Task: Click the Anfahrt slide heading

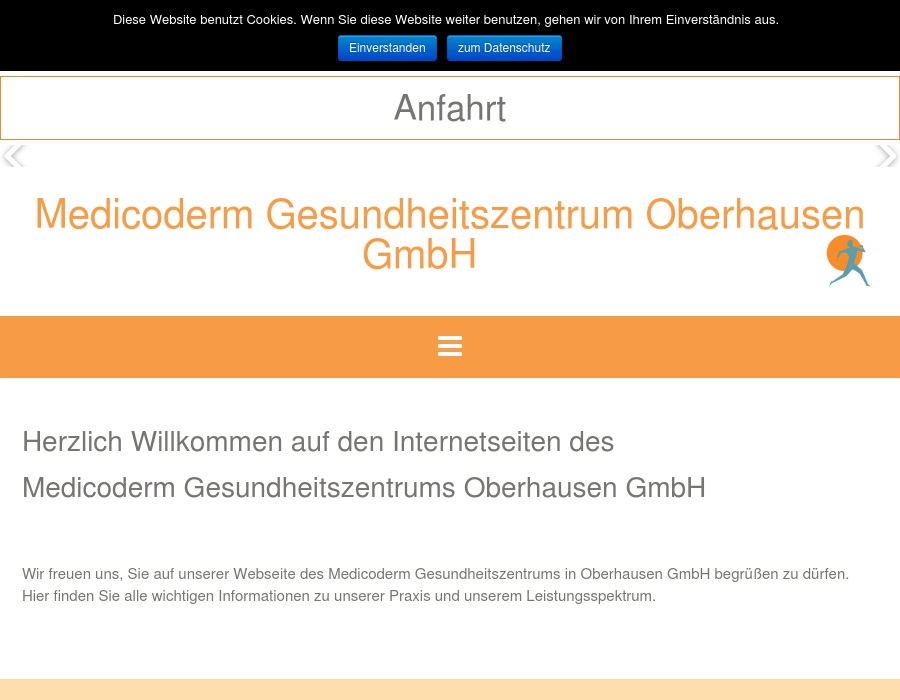Action: coord(450,107)
